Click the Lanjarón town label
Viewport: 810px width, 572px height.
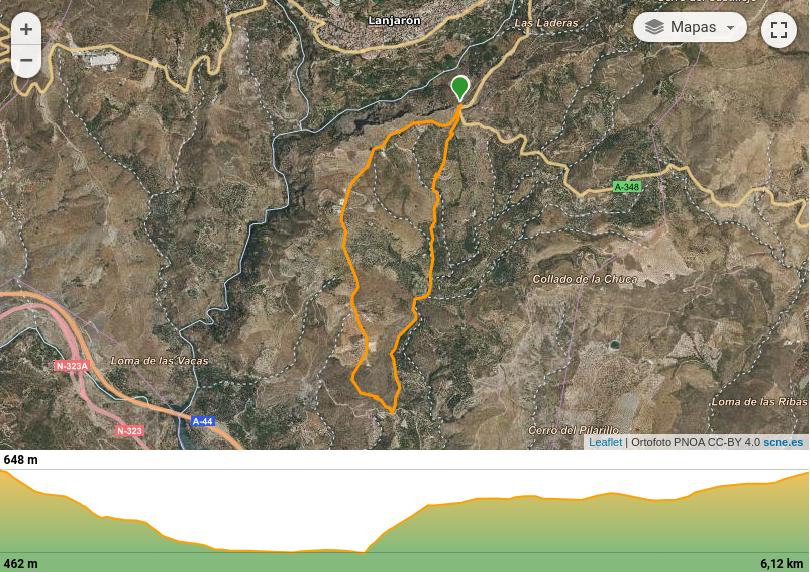[x=394, y=21]
